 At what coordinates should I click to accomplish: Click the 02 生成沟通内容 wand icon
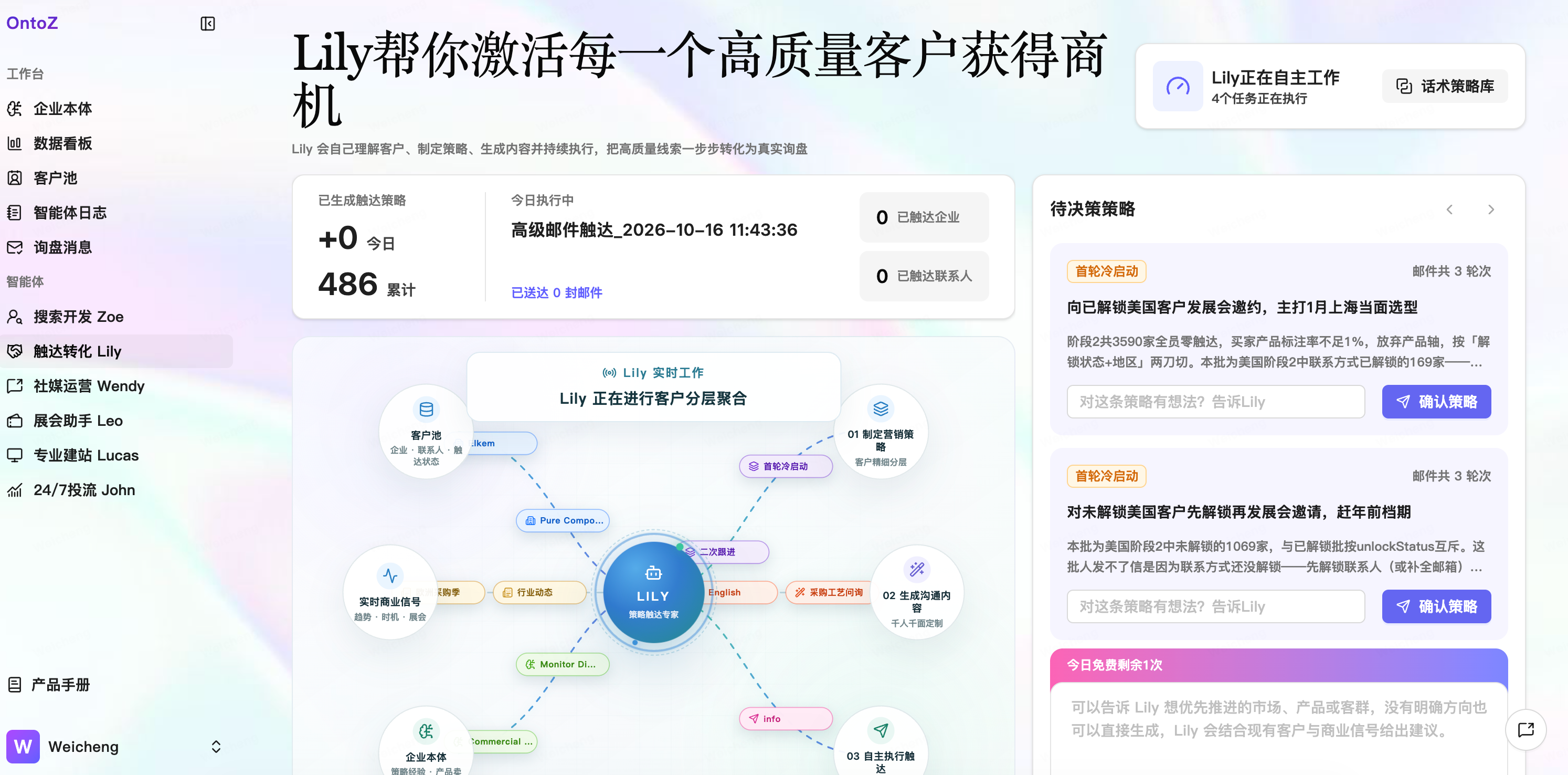[917, 570]
